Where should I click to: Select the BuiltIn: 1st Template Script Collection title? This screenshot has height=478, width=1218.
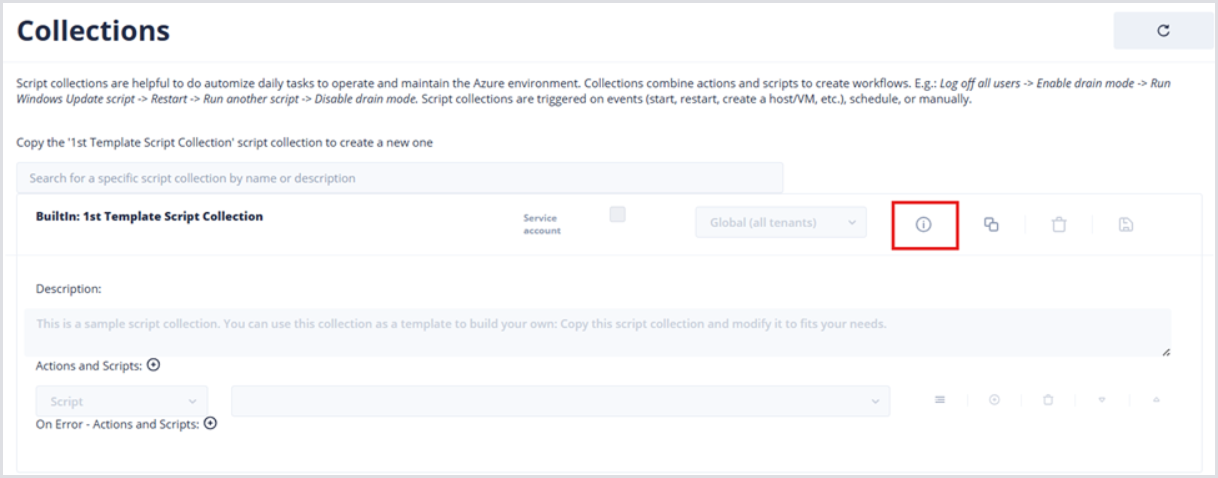click(x=149, y=216)
